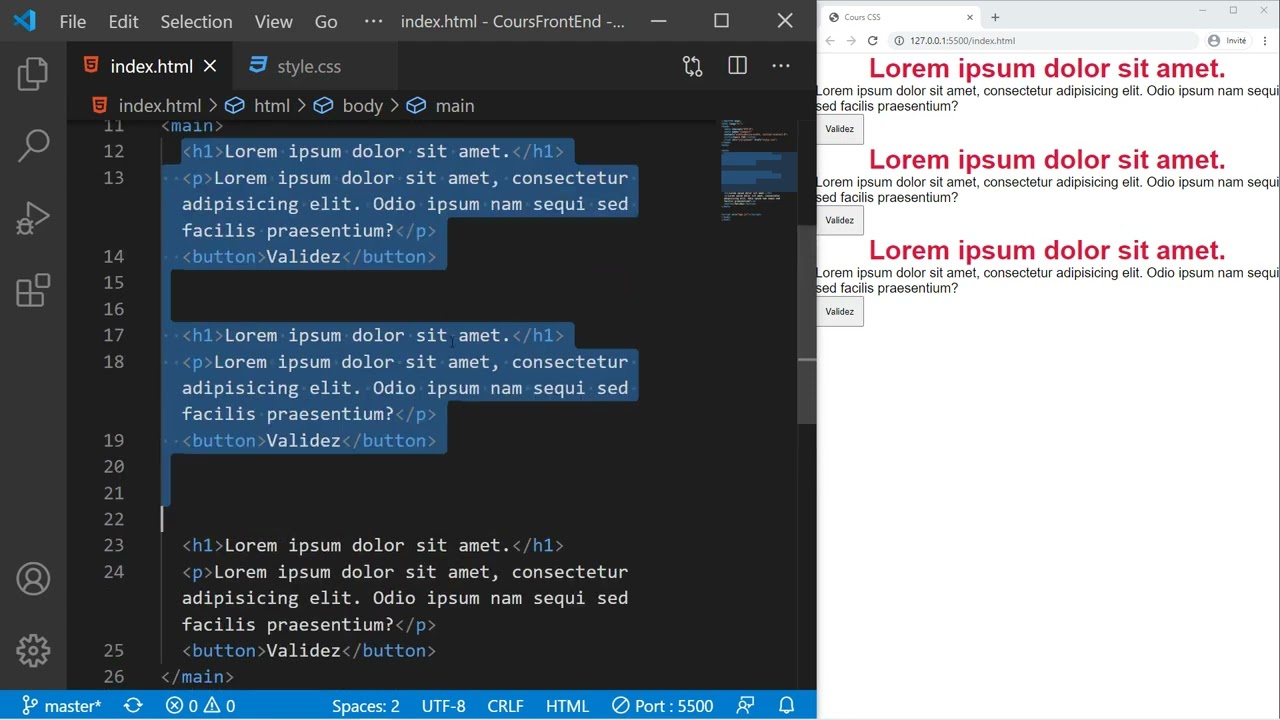This screenshot has width=1280, height=720.
Task: Reload the browser page
Action: 873,41
